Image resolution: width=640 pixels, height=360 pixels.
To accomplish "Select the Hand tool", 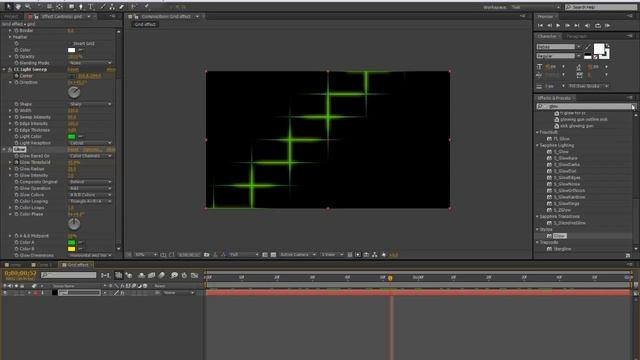I will [18, 7].
